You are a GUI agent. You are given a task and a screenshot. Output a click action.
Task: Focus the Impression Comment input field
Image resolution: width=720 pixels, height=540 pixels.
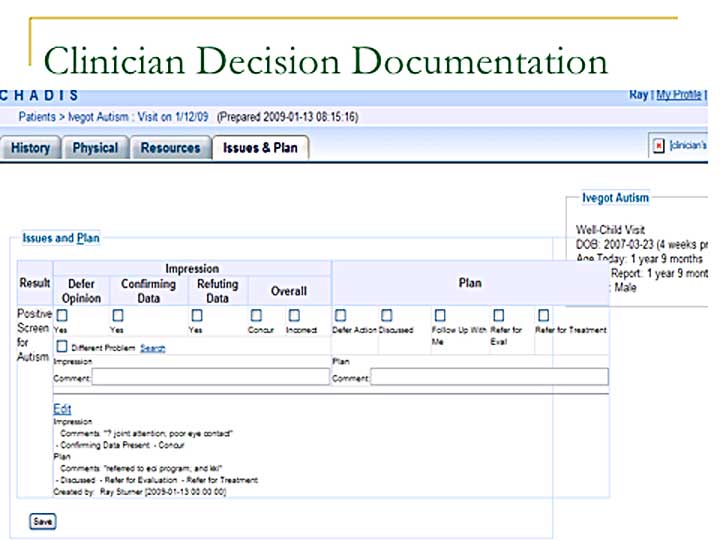pyautogui.click(x=210, y=377)
